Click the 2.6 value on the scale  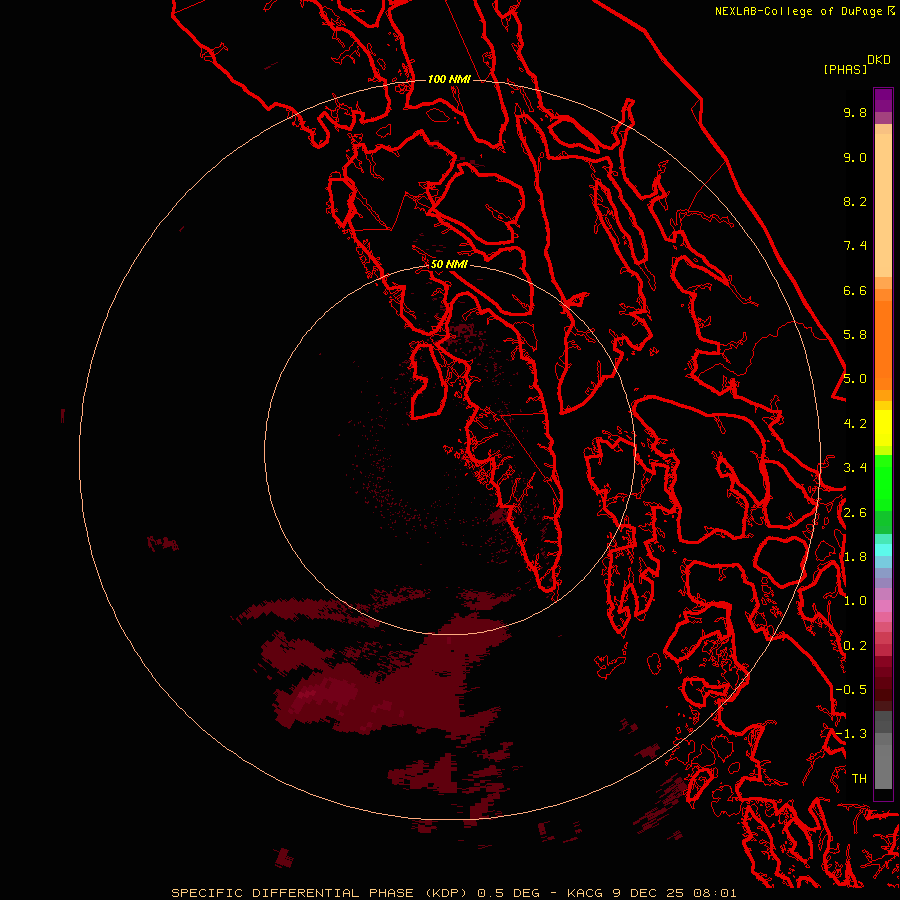(x=855, y=513)
